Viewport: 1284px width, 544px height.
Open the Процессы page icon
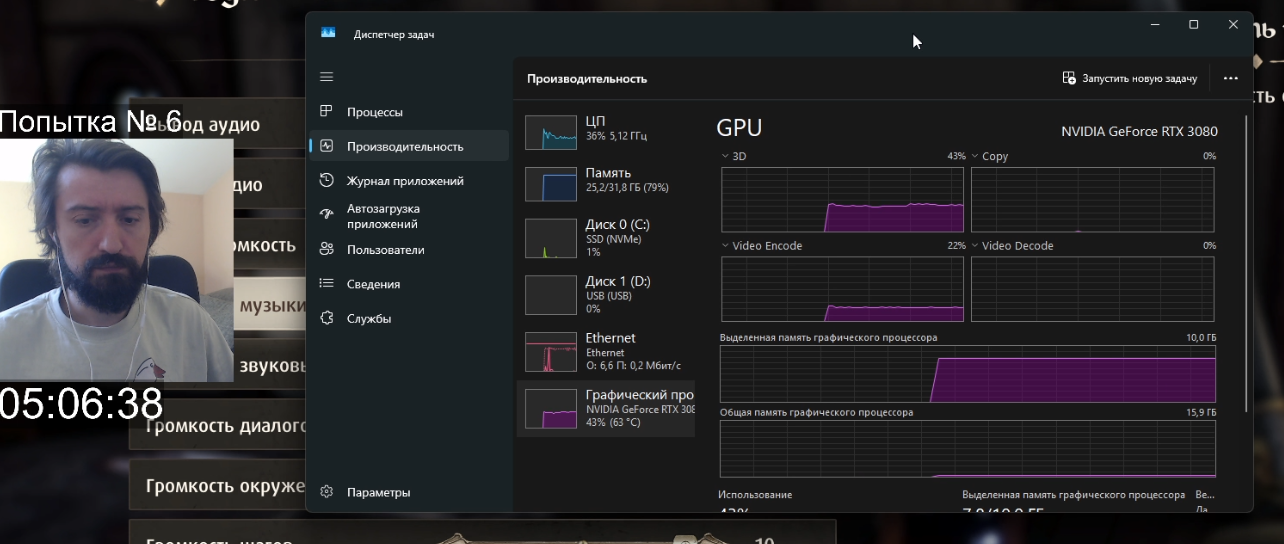point(326,112)
